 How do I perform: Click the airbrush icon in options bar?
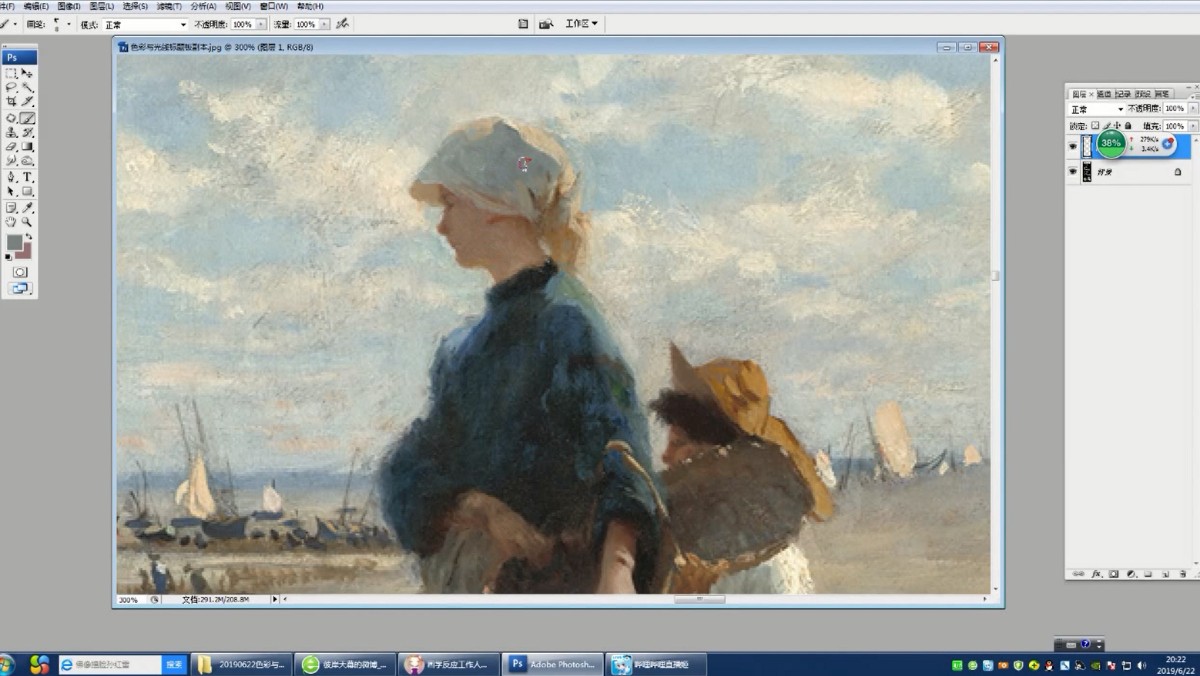[x=343, y=24]
